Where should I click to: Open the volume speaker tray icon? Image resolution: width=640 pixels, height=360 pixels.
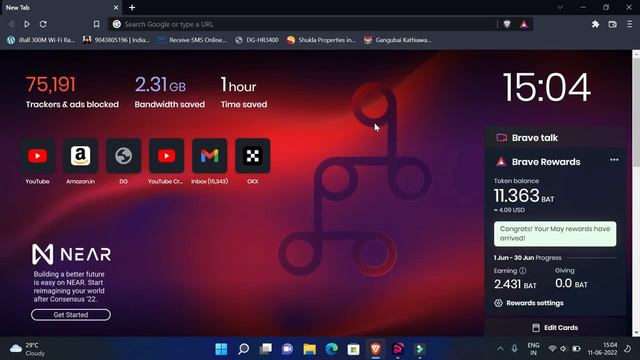point(564,349)
